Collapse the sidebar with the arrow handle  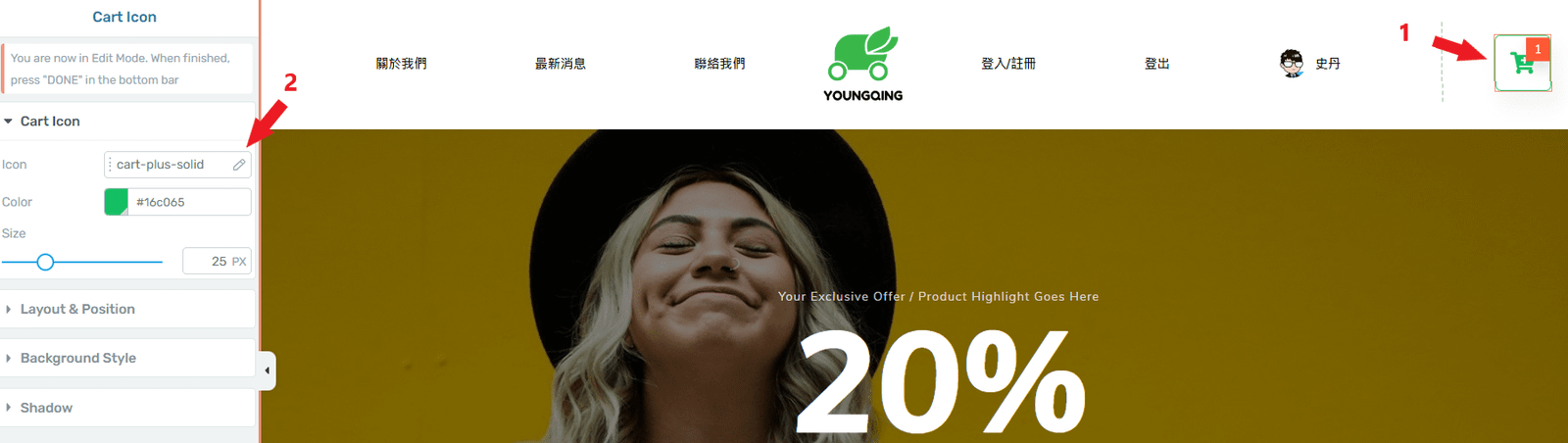click(268, 370)
